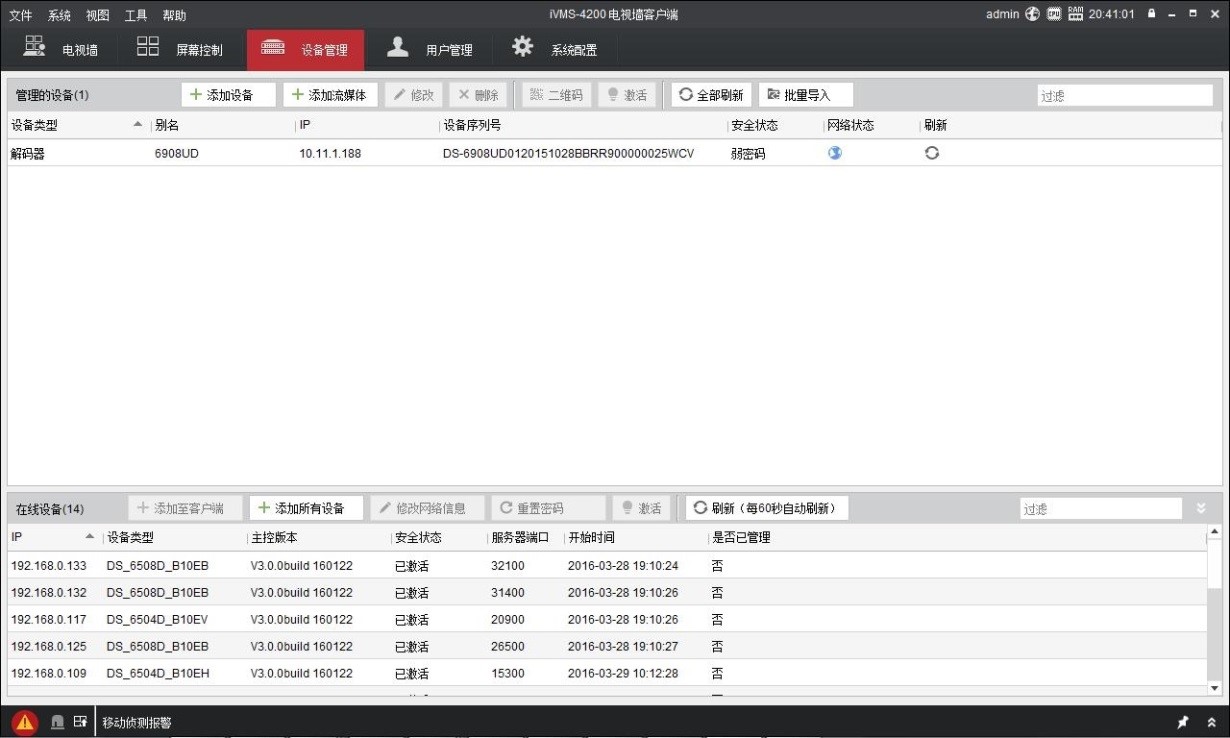Viewport: 1230px width, 738px height.
Task: Click the CPU usage icon
Action: pyautogui.click(x=1055, y=14)
